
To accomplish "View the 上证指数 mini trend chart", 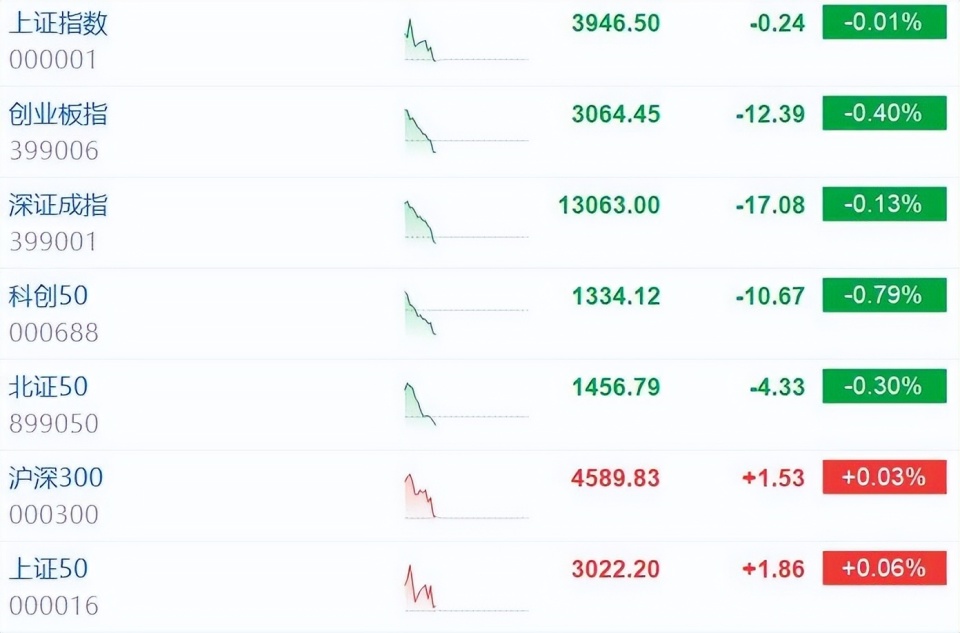I will [x=466, y=42].
